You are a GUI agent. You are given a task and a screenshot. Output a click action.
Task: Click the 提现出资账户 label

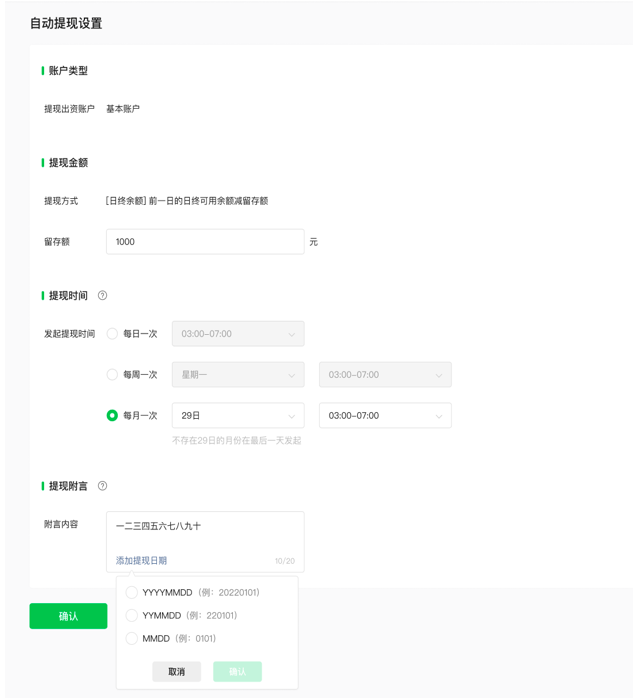point(69,109)
